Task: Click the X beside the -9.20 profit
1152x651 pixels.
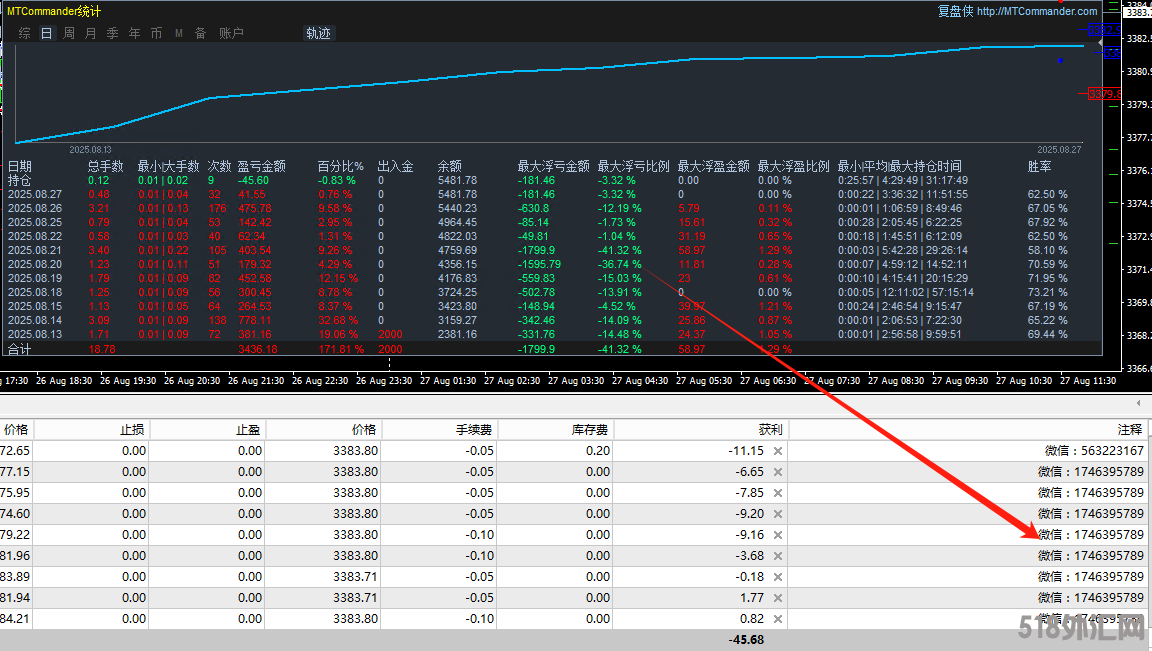Action: (x=778, y=514)
